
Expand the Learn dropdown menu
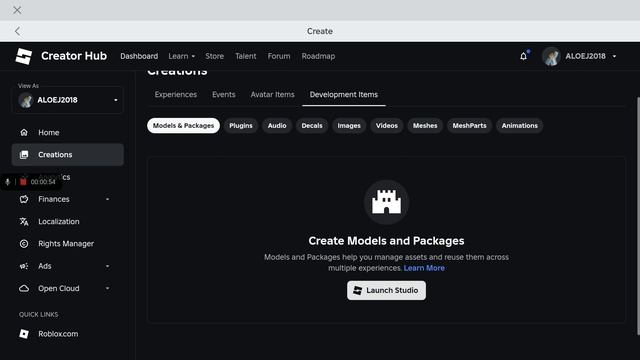[x=182, y=56]
